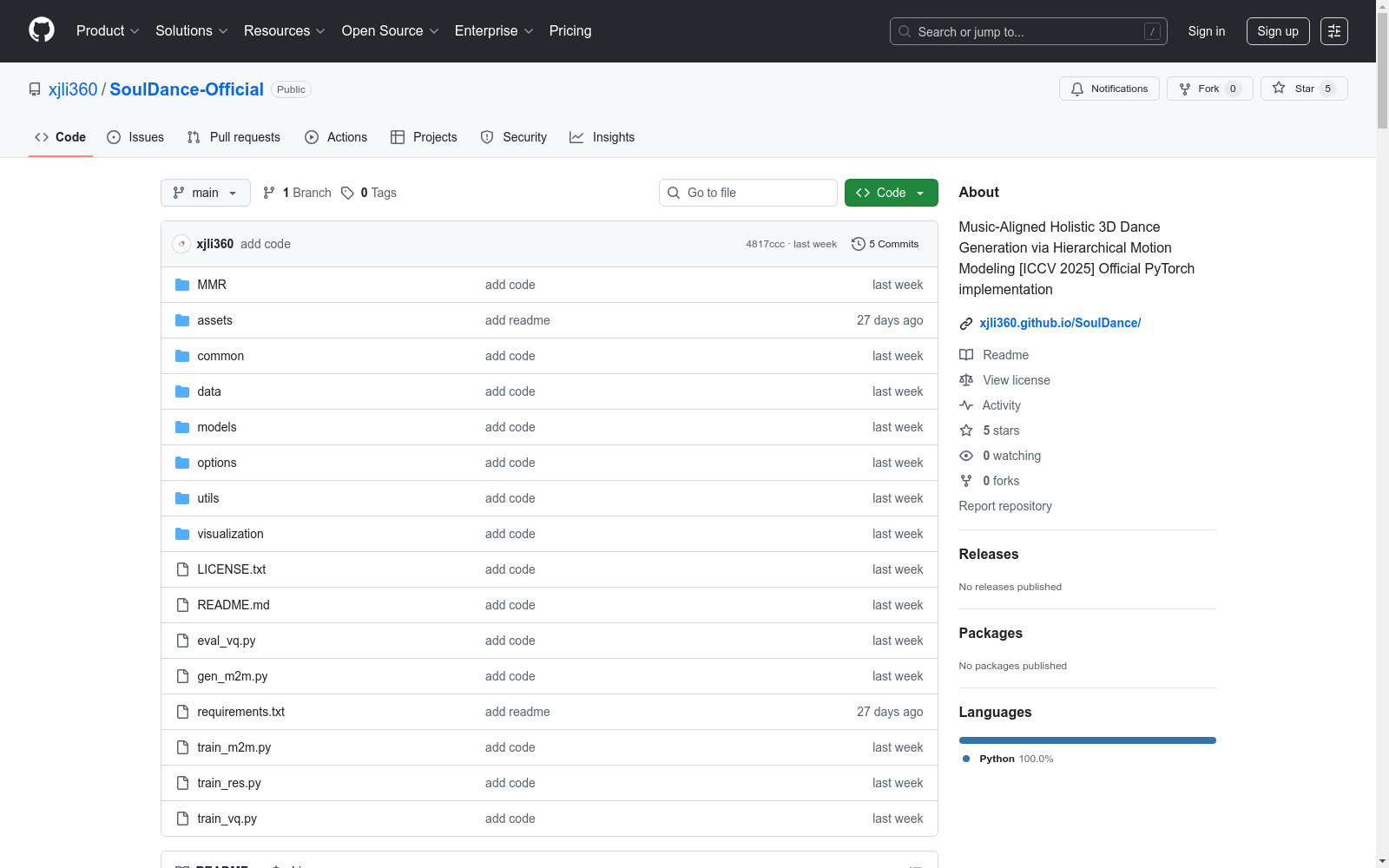Click the Sign in link
This screenshot has height=868, width=1389.
(1207, 31)
